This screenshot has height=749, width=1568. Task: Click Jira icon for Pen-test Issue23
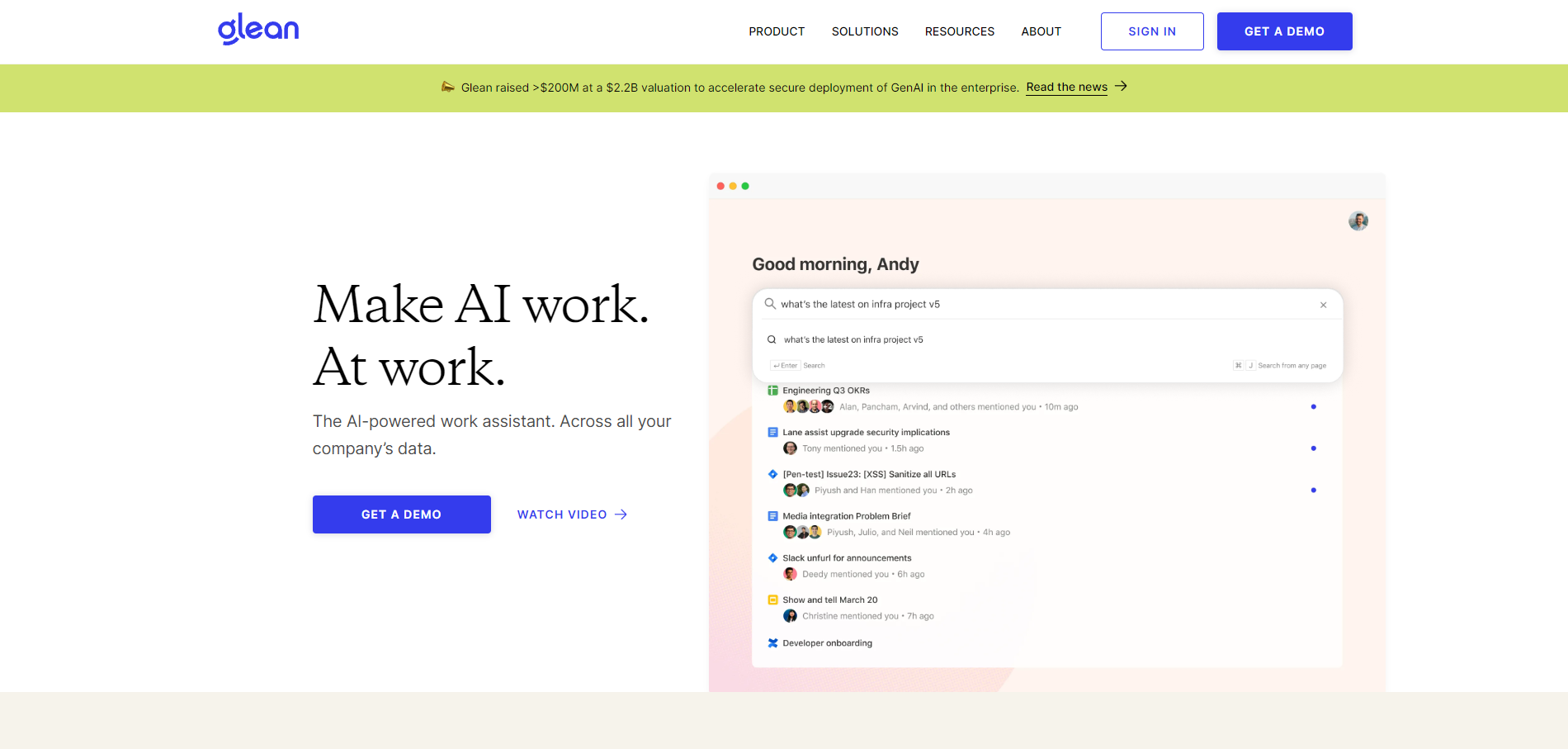coord(773,474)
